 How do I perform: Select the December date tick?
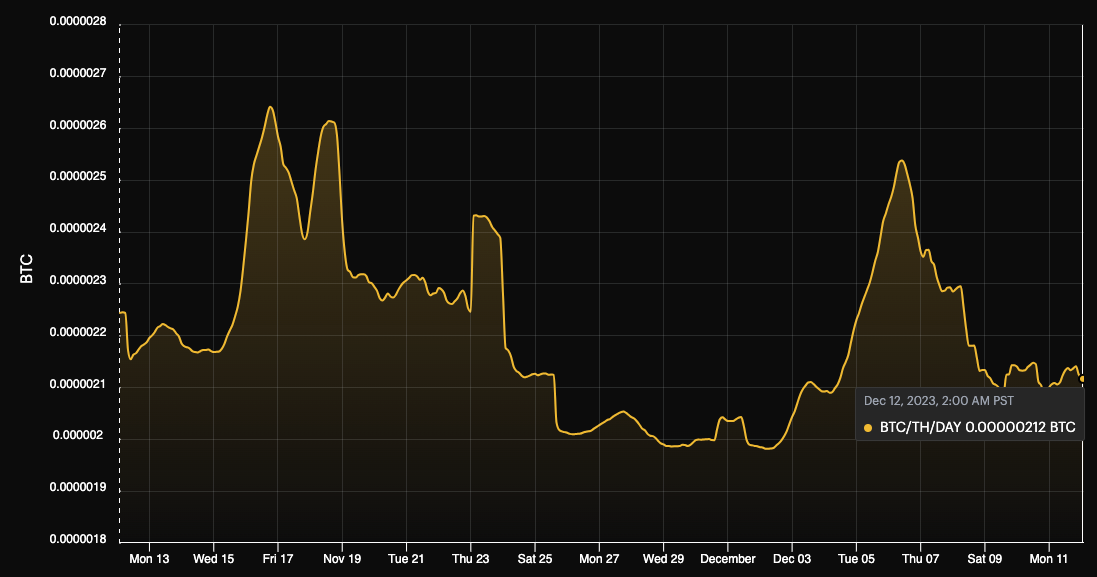pos(728,559)
